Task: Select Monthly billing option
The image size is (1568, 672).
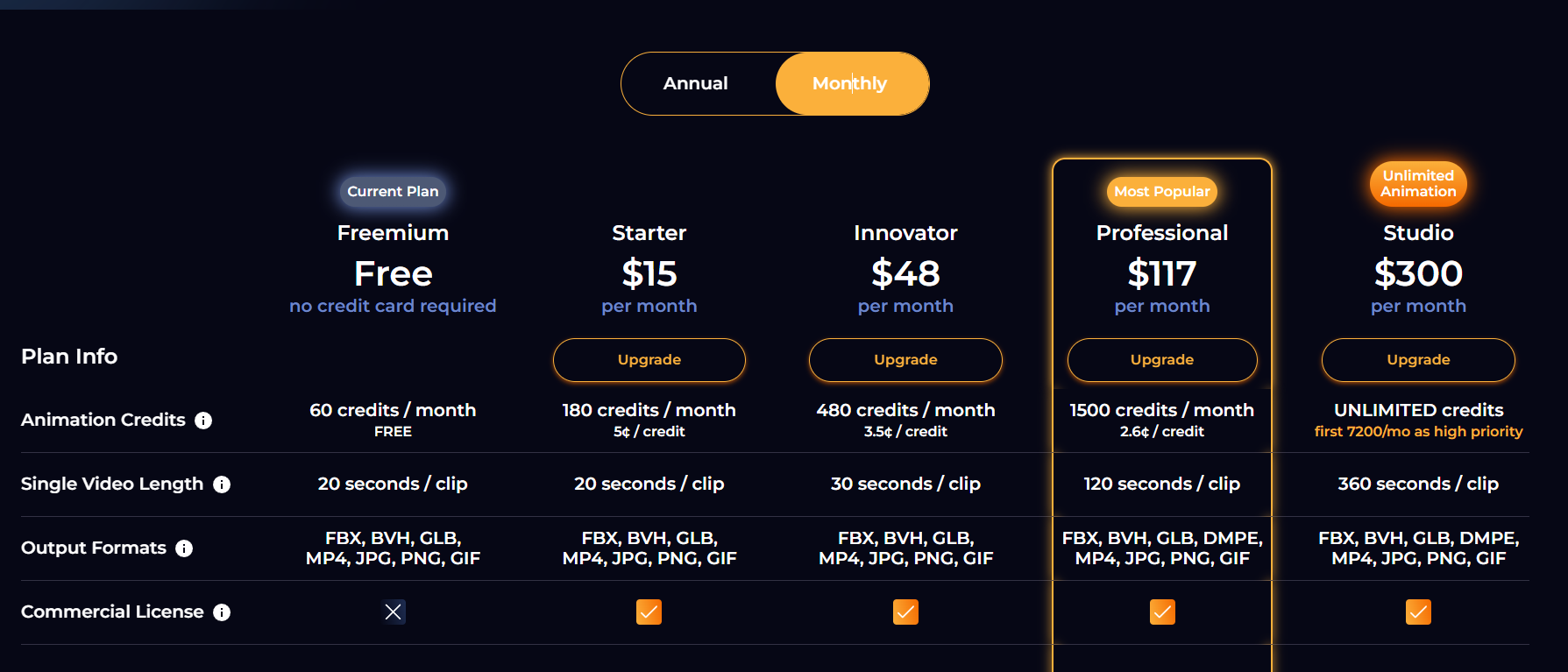Action: [850, 83]
